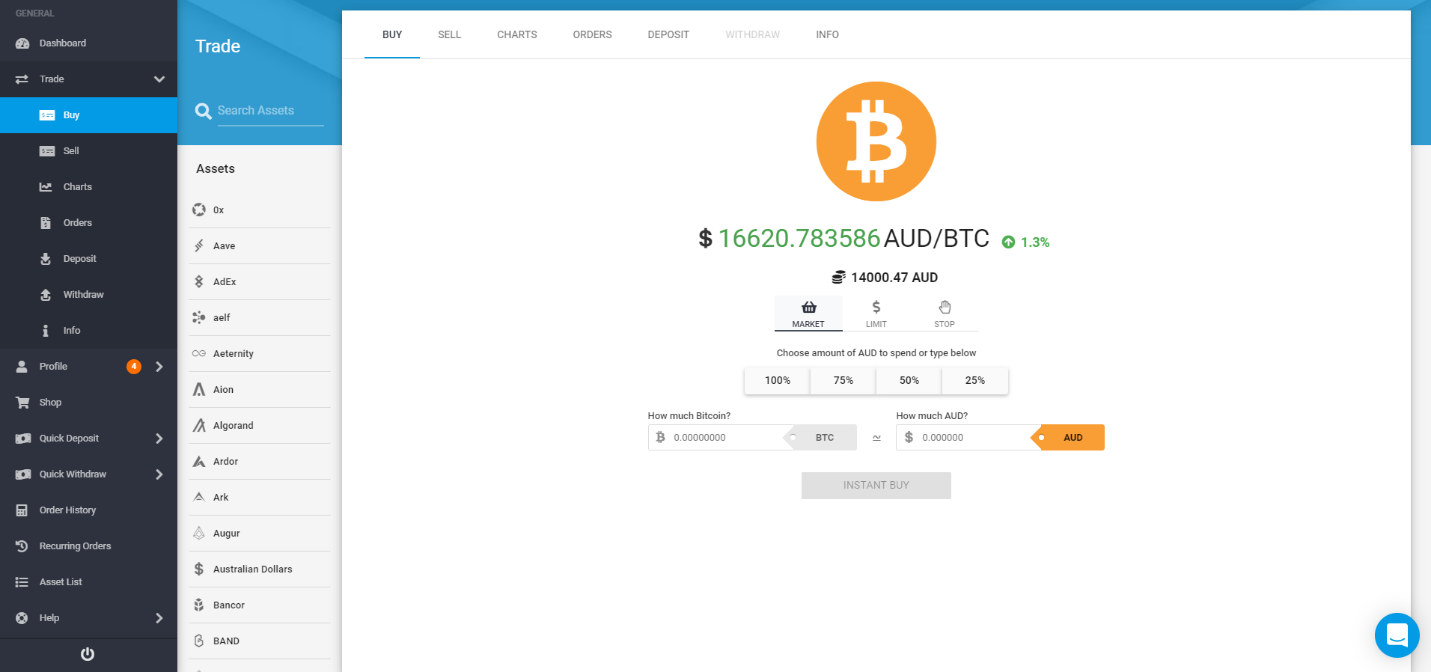Select Australian Dollars in assets list
The image size is (1431, 672).
click(259, 569)
